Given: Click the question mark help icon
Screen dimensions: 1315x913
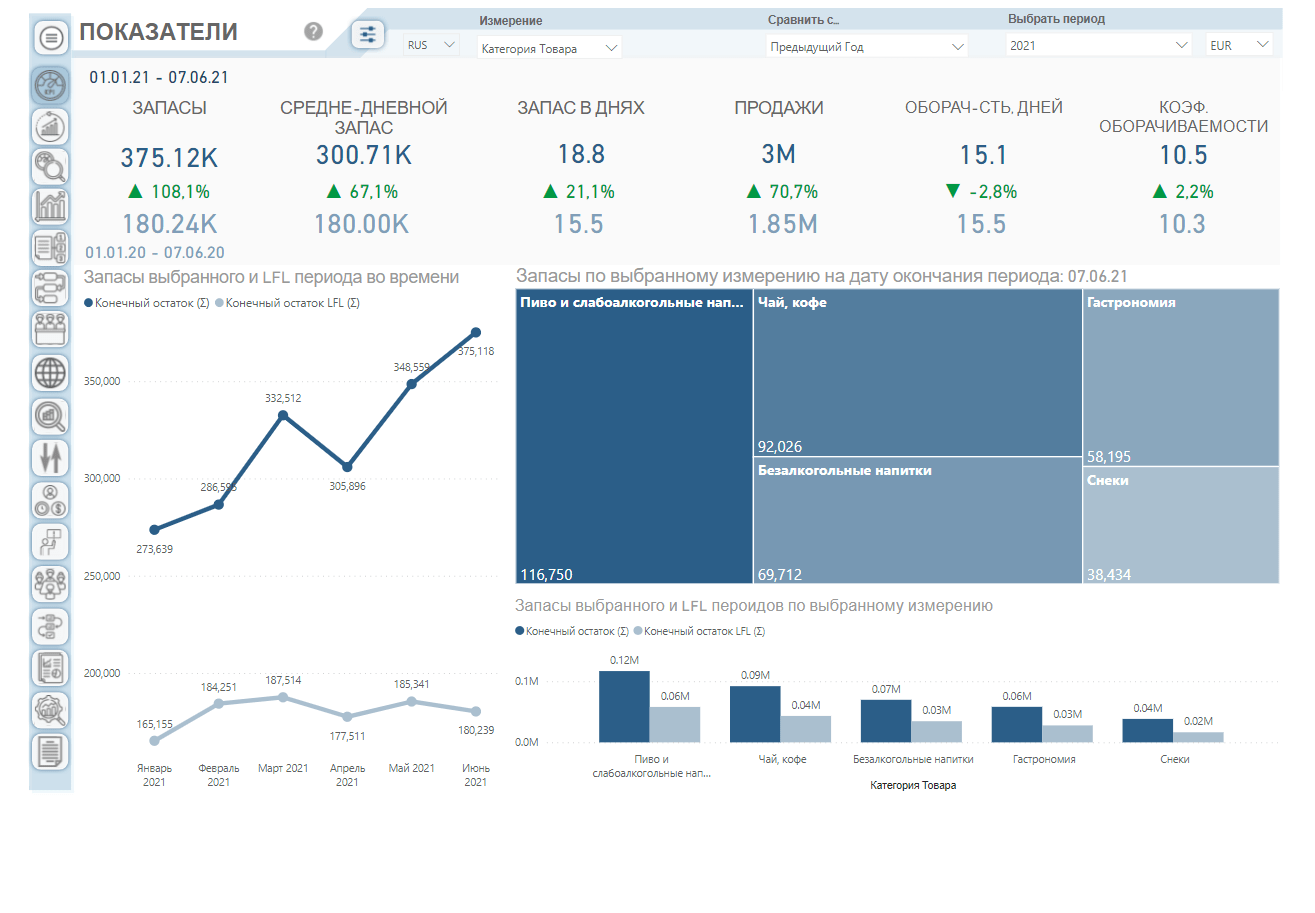Looking at the screenshot, I should (x=313, y=32).
